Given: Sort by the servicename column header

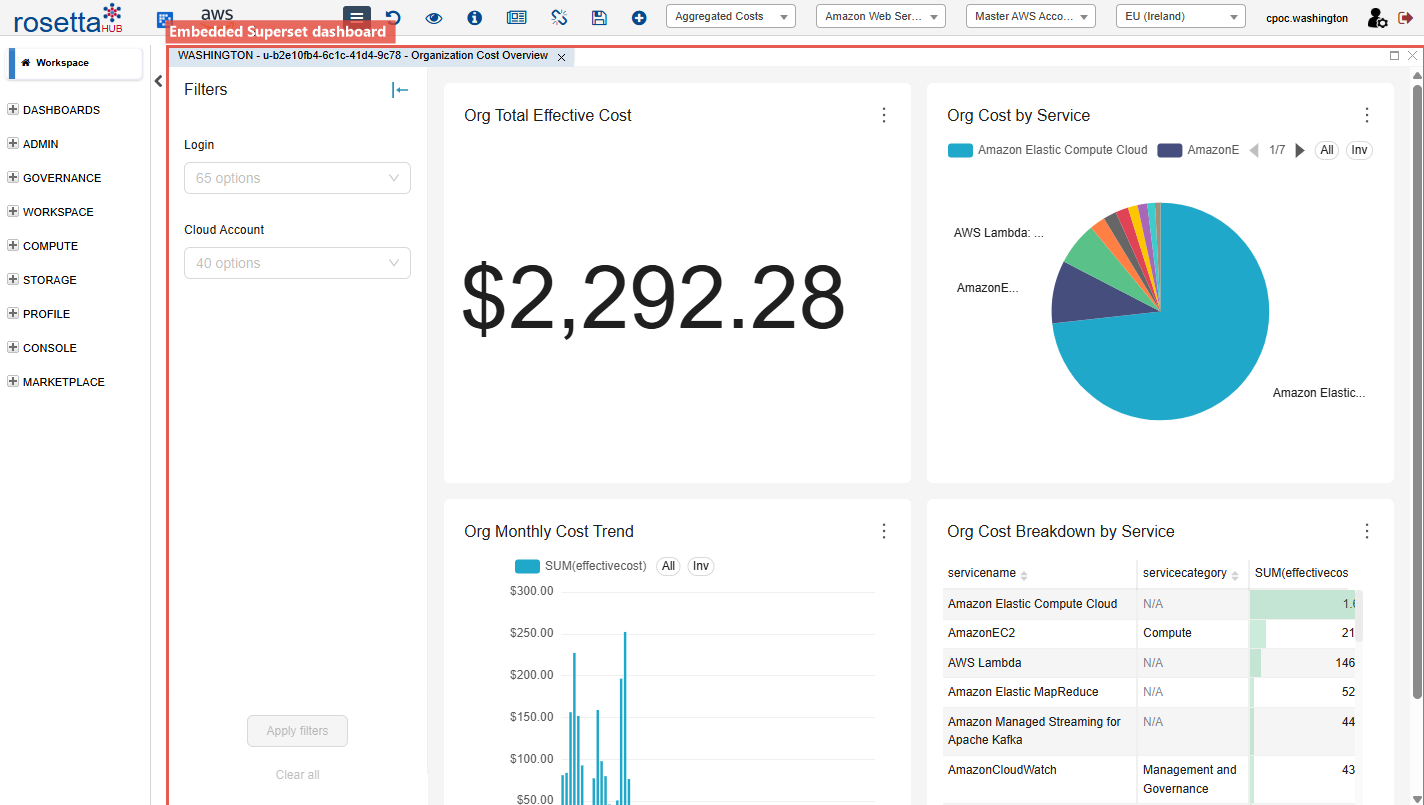Looking at the screenshot, I should tap(982, 573).
